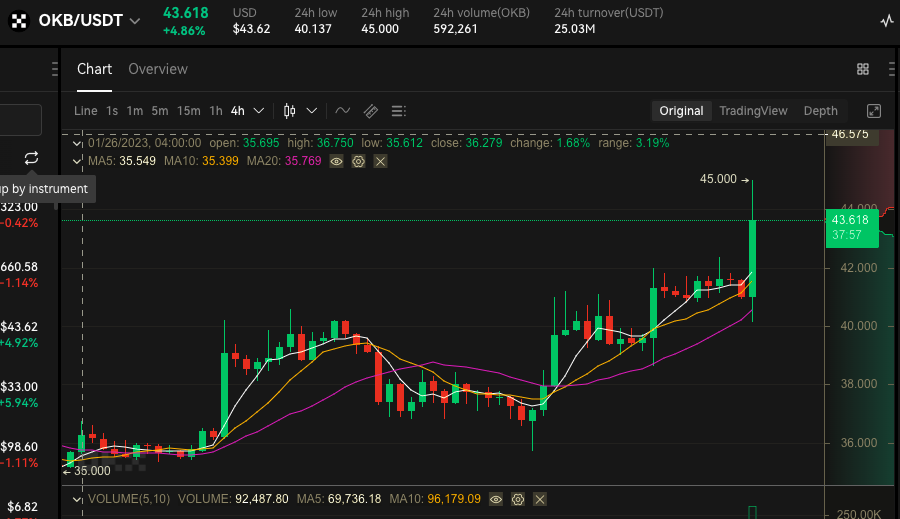Screen dimensions: 900x519
Task: Collapse the VOLUME indicator row chevron
Action: tap(77, 499)
